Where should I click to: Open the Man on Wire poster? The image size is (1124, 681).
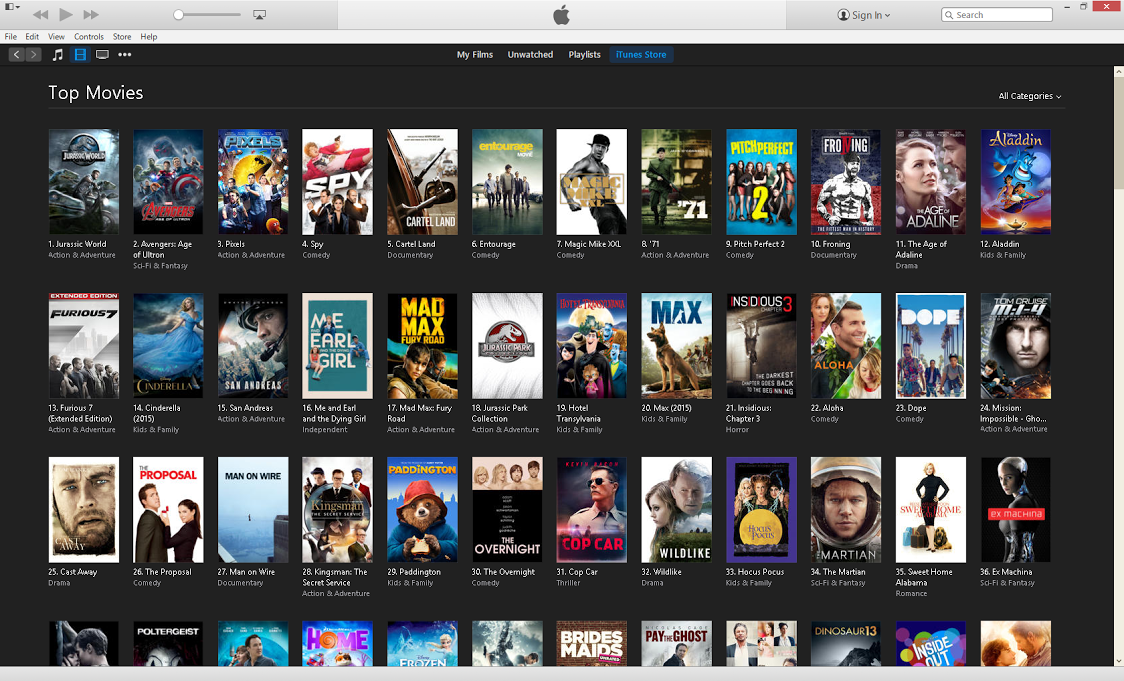[253, 510]
